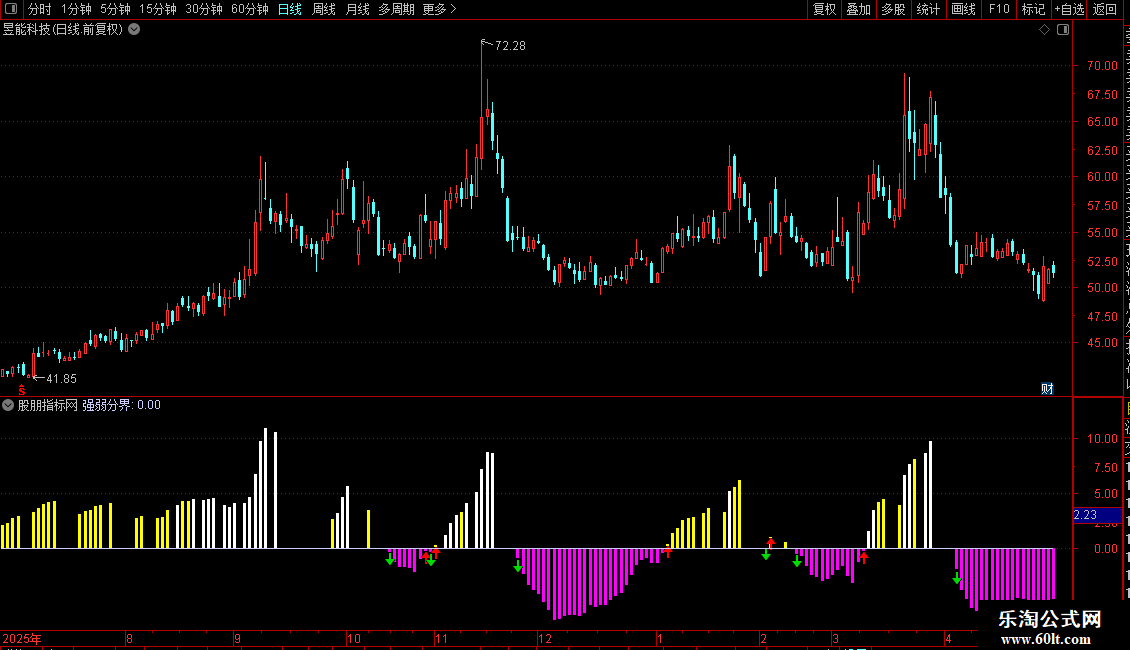Viewport: 1130px width, 650px height.
Task: Open the 多股 multi-stock view
Action: tap(893, 9)
